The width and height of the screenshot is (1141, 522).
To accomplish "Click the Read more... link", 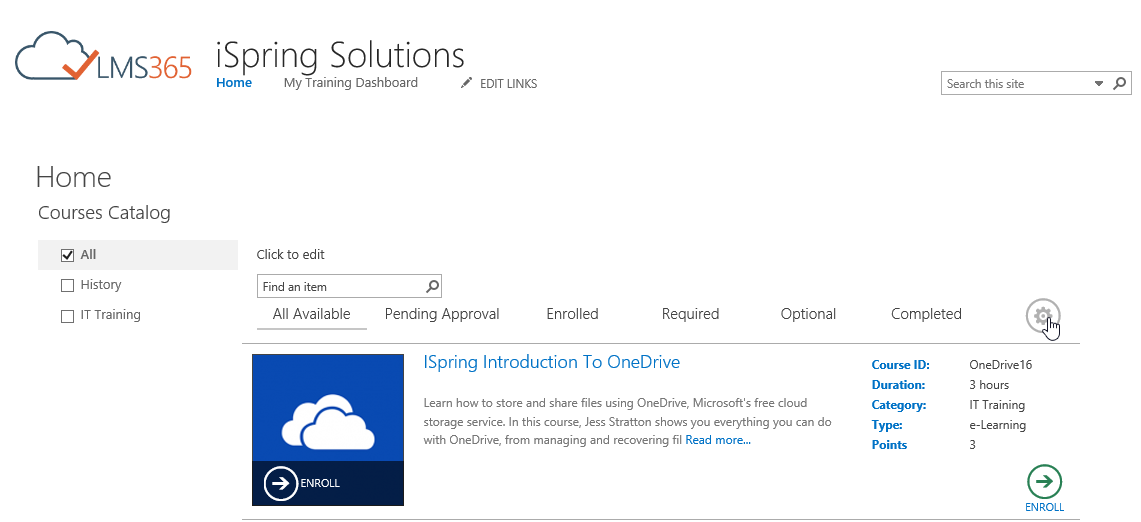I will click(718, 440).
